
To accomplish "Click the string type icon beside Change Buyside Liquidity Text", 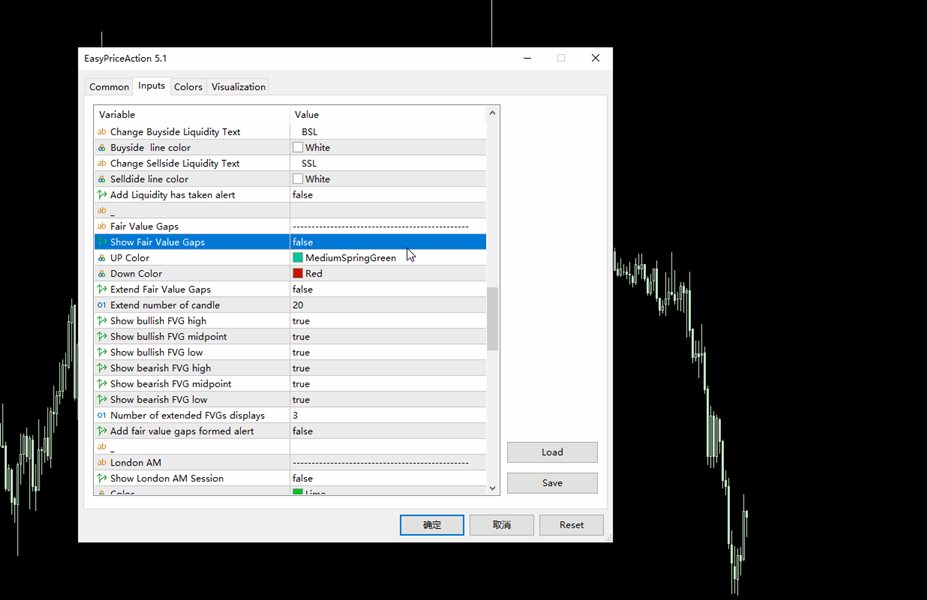I will coord(101,132).
